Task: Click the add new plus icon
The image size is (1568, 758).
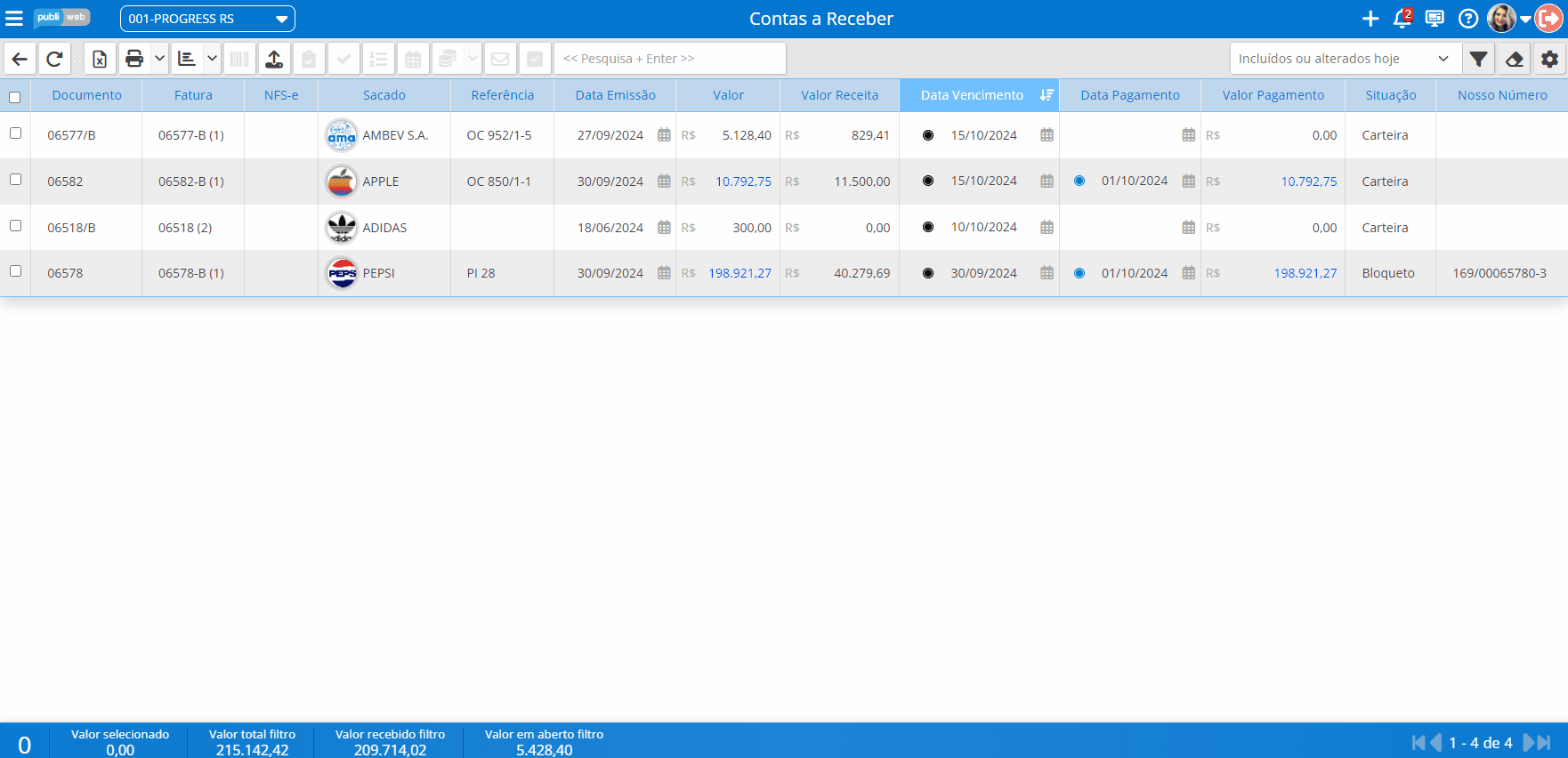Action: point(1370,19)
